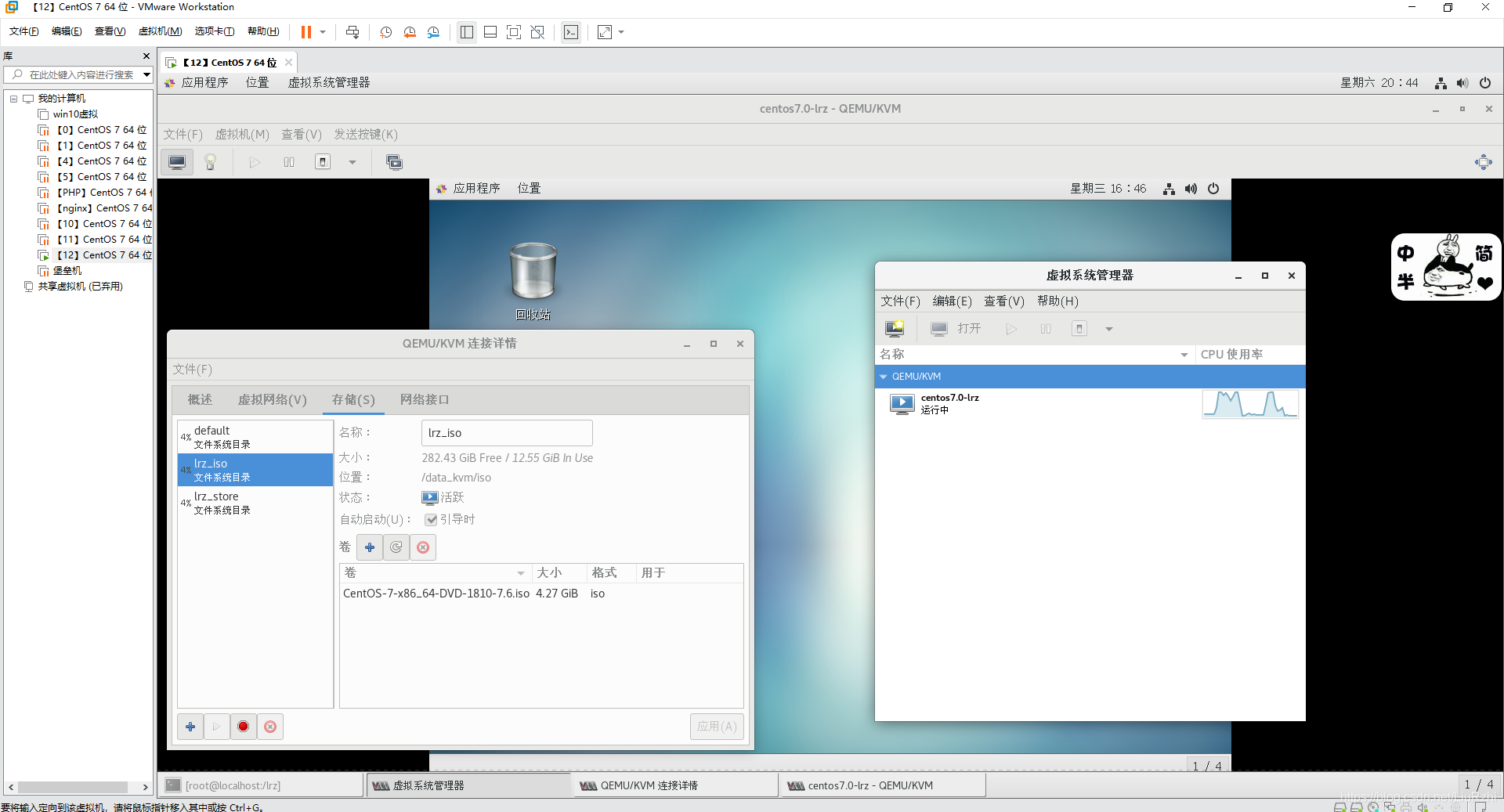Screen dimensions: 1504x812
Task: Open the shutdown dropdown in the virtual manager
Action: [x=1108, y=330]
